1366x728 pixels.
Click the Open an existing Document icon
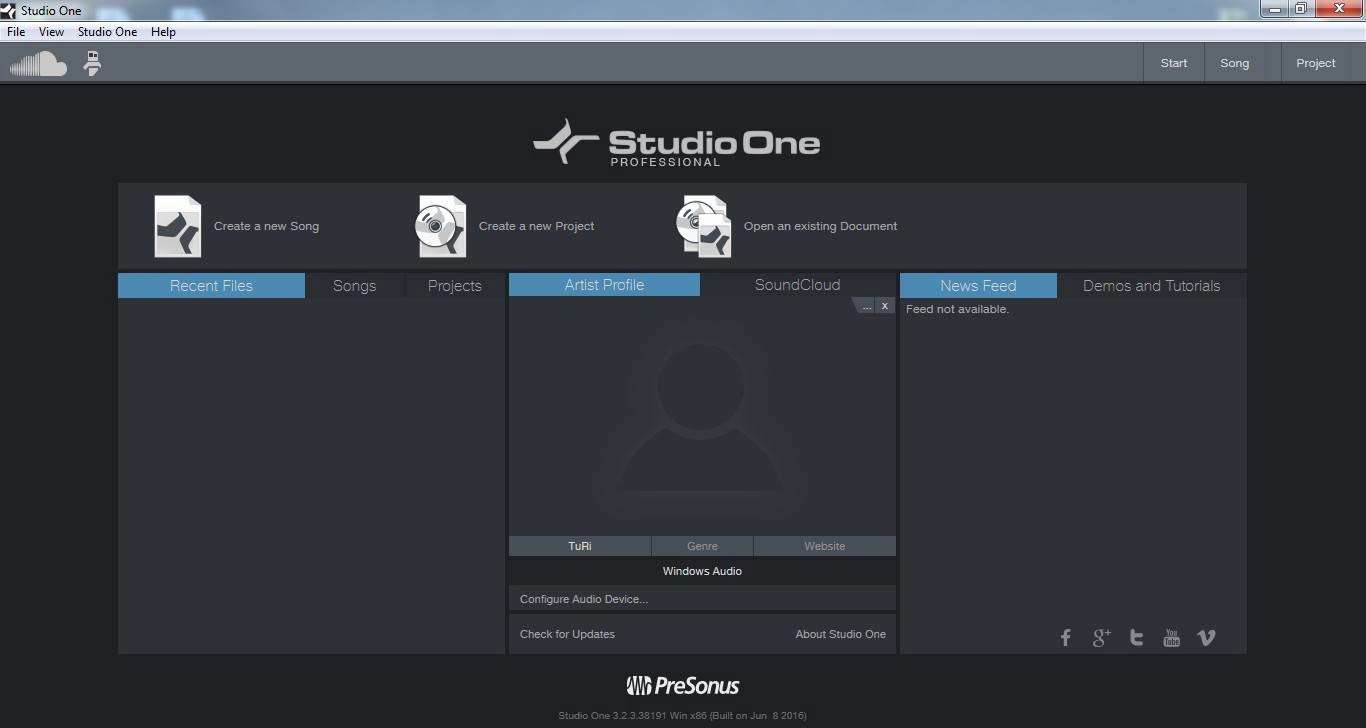(x=704, y=226)
